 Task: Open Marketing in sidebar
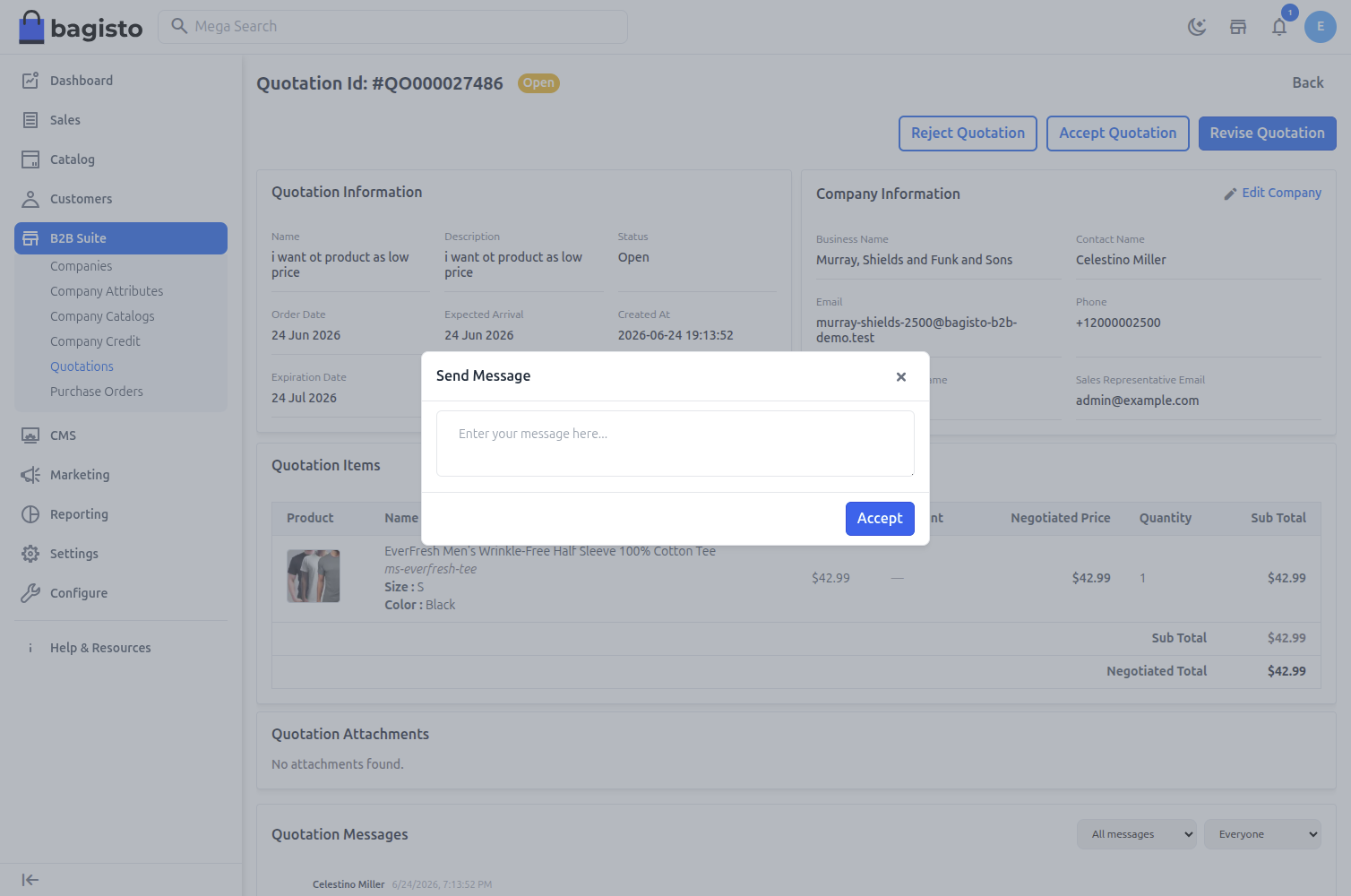click(121, 475)
